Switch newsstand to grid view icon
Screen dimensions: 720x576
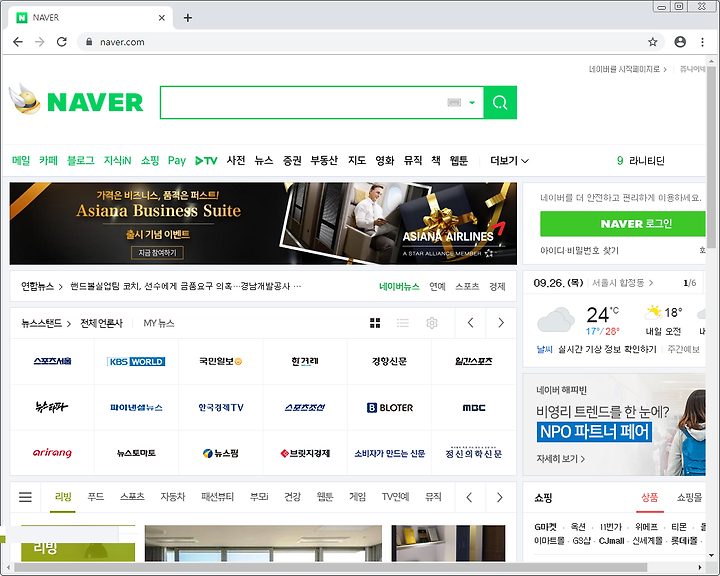pos(375,323)
